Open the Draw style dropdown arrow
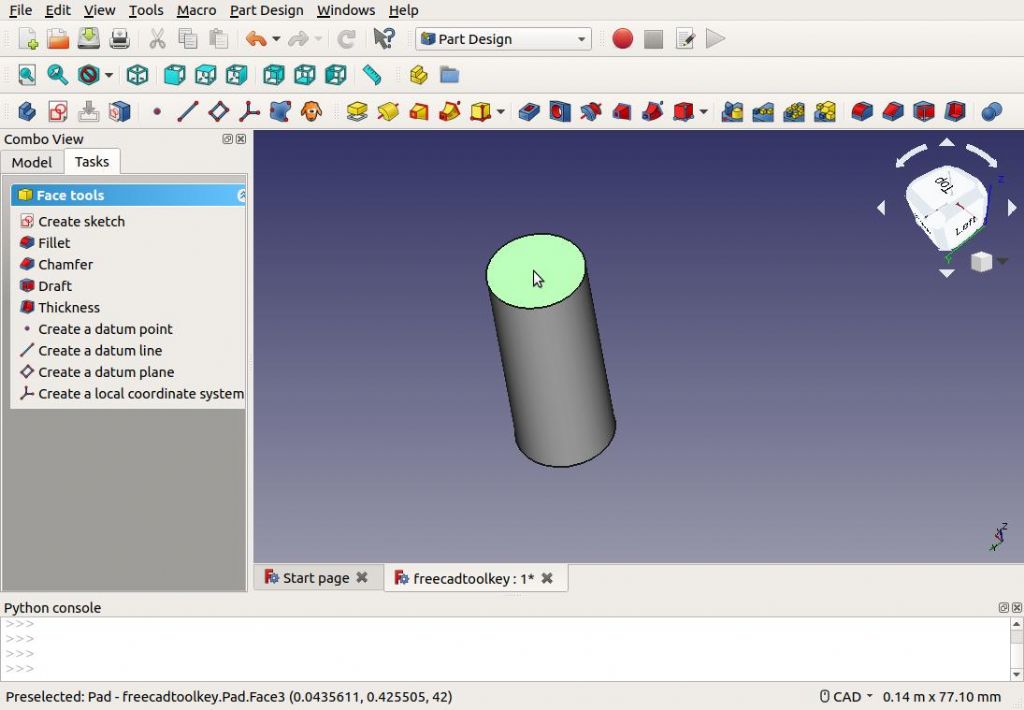Screen dimensions: 1024x710 (x=109, y=75)
